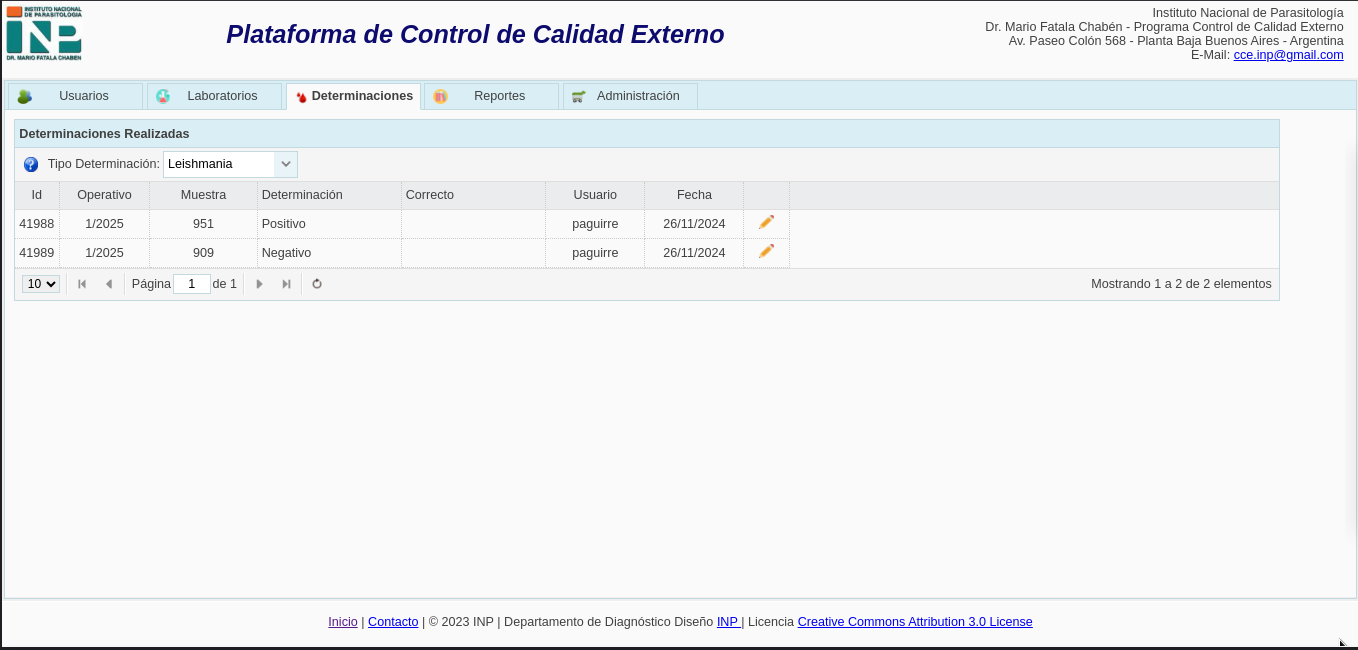This screenshot has width=1358, height=650.
Task: Select the Administración tab
Action: (x=630, y=96)
